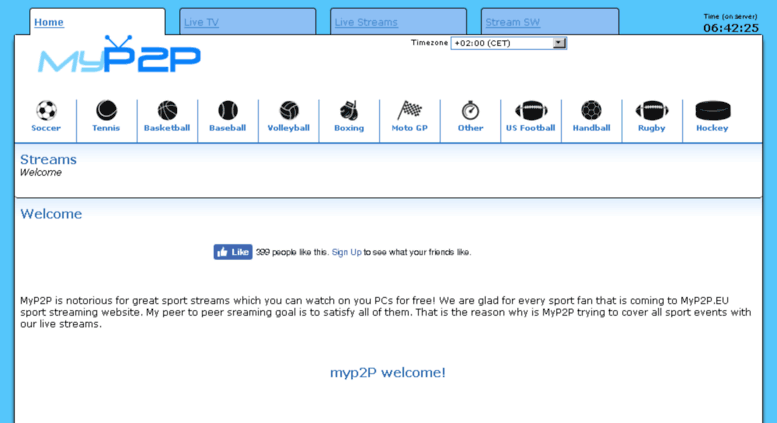This screenshot has width=777, height=423.
Task: Open the Hockey text link
Action: click(712, 128)
